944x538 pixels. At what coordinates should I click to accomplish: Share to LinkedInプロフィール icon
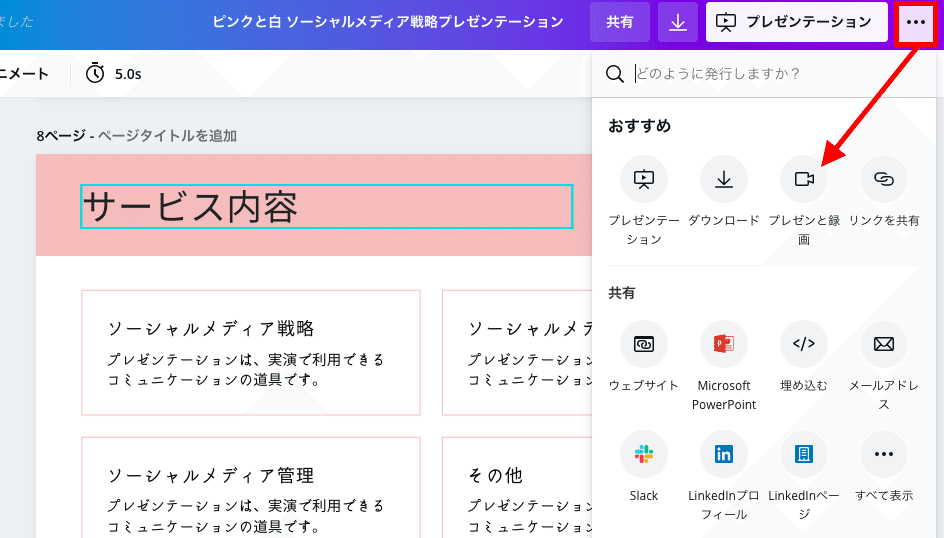(x=724, y=454)
